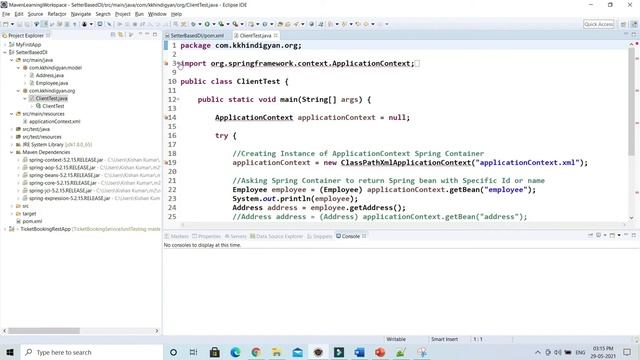Image resolution: width=640 pixels, height=360 pixels.
Task: Toggle Link with Editor in Project Explorer
Action: click(121, 35)
